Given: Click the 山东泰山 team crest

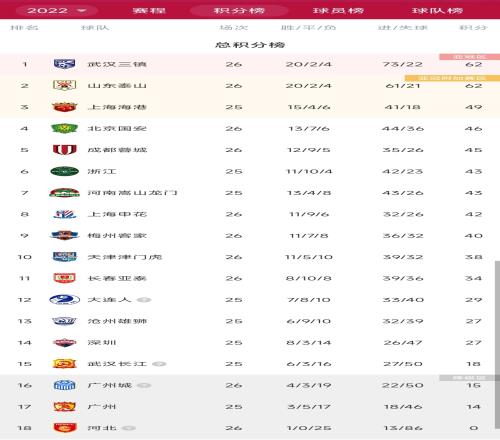Looking at the screenshot, I should (64, 85).
